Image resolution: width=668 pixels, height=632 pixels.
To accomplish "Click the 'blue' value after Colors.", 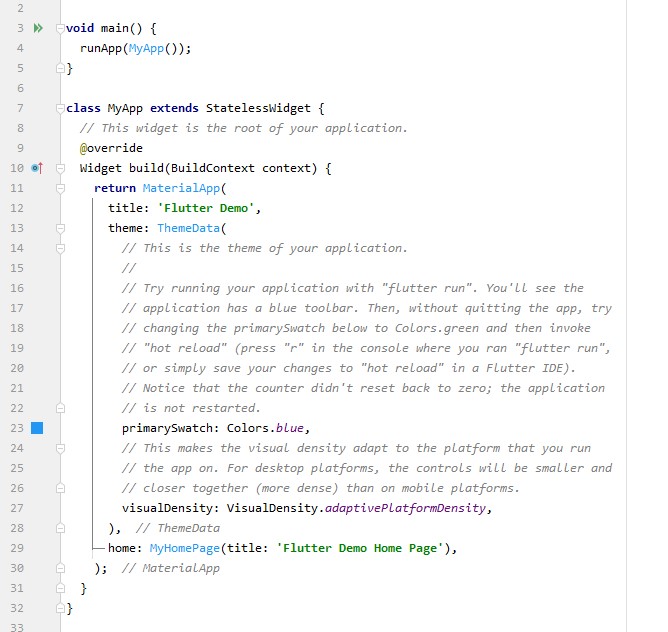I will (x=290, y=428).
